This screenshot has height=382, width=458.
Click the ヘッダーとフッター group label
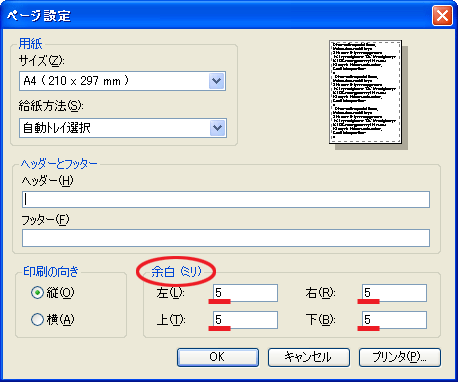pyautogui.click(x=59, y=164)
